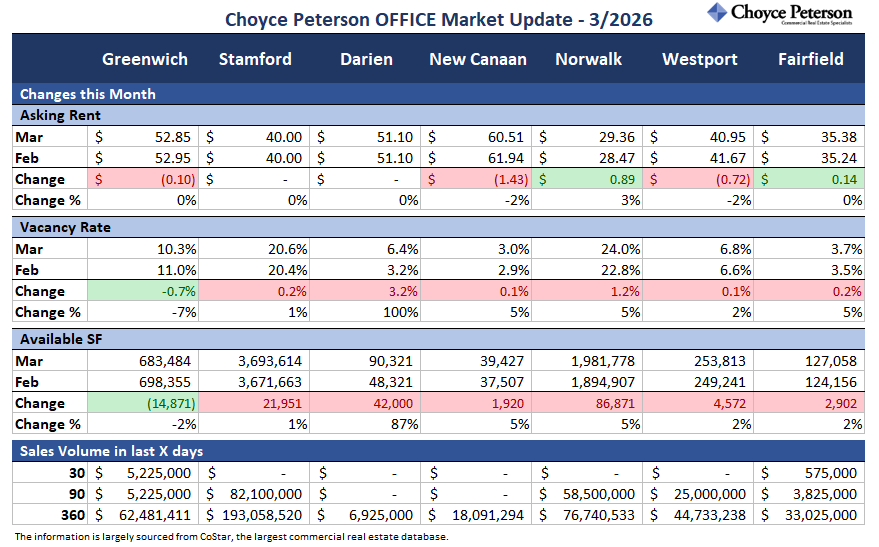Select the Fairfield column header
The width and height of the screenshot is (879, 547).
tap(811, 59)
